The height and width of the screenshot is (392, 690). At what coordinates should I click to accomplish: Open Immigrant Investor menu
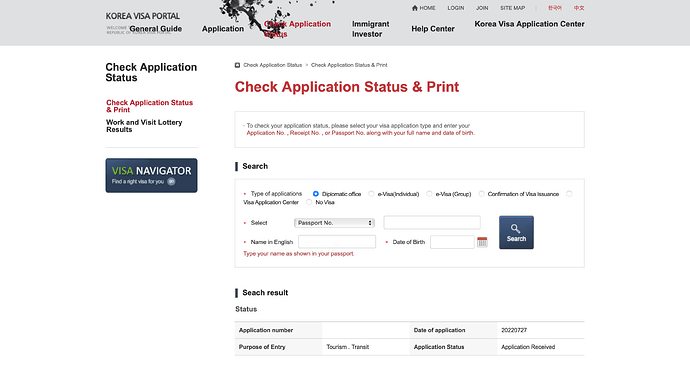(371, 29)
